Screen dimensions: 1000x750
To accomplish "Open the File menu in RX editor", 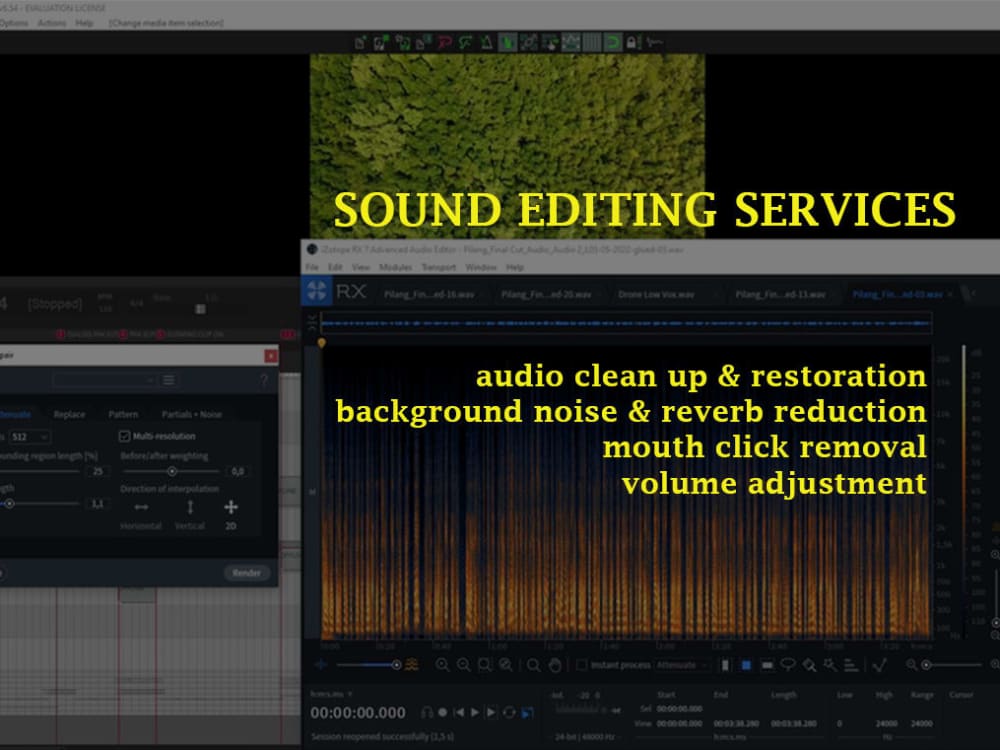I will click(x=312, y=267).
